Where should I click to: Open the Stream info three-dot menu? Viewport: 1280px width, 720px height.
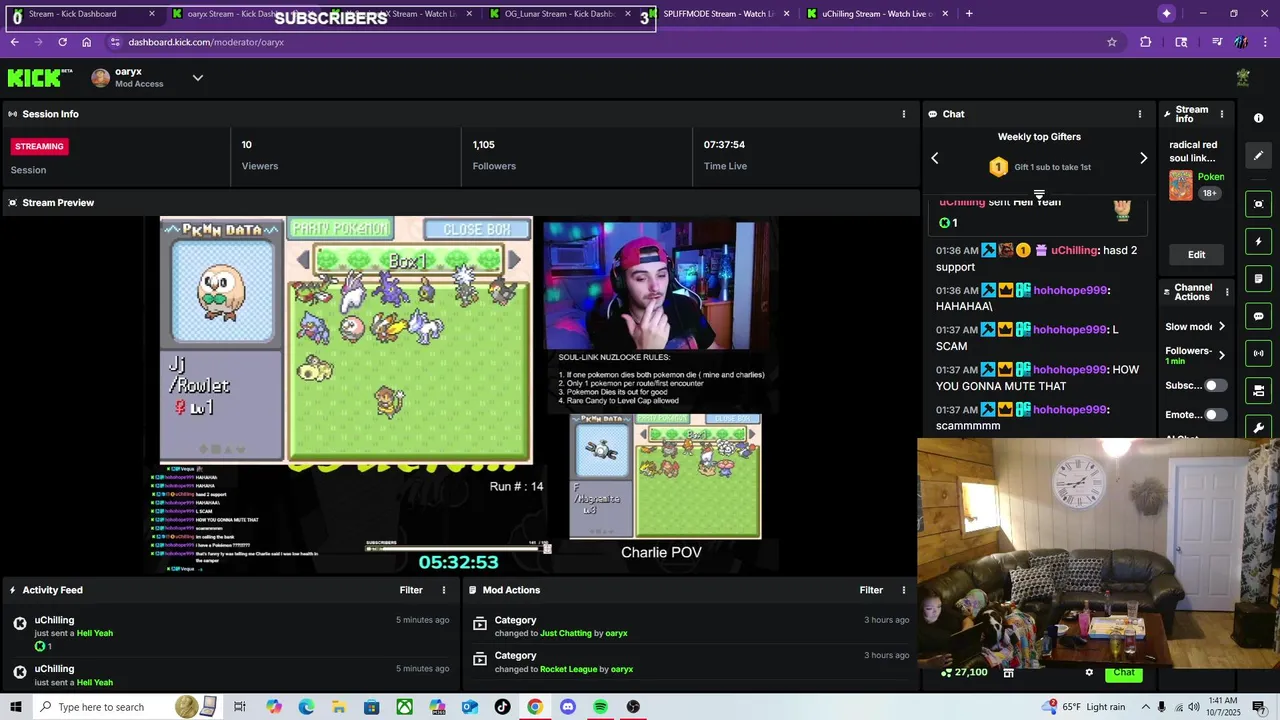[x=1221, y=114]
